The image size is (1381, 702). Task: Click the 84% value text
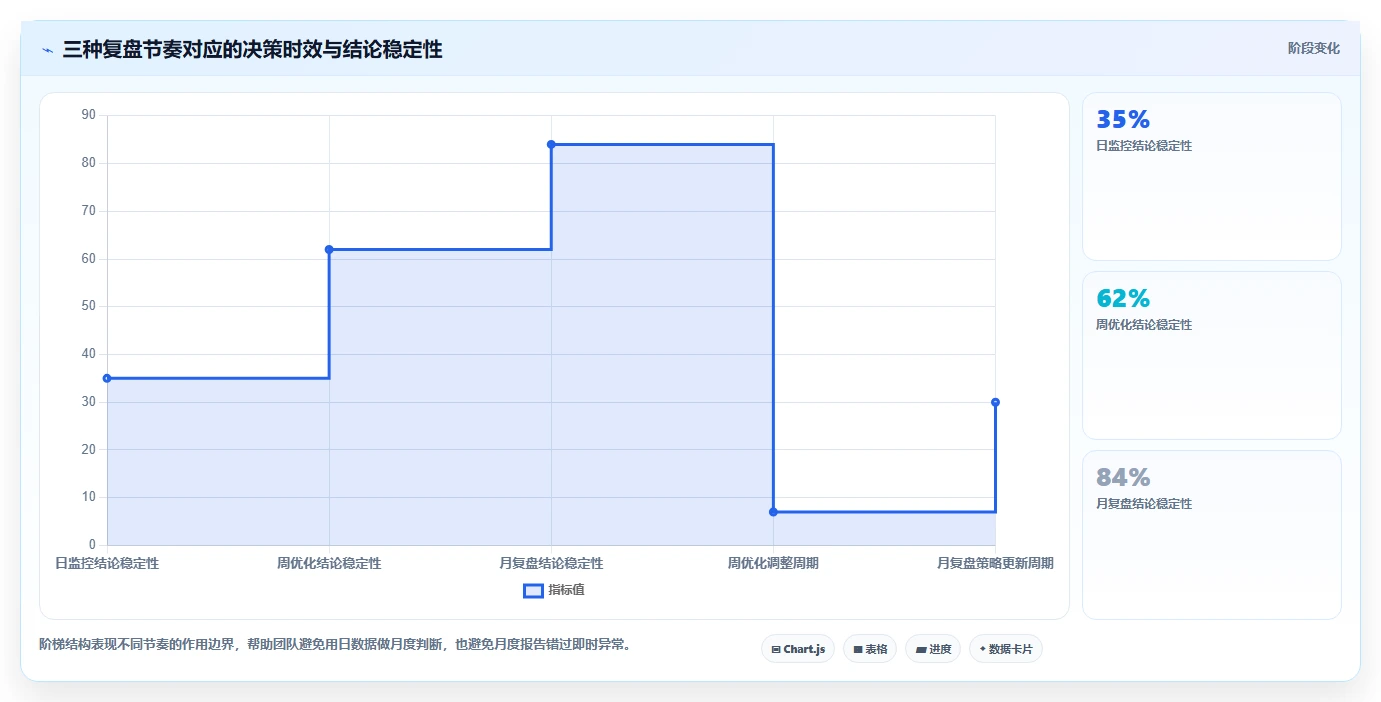(x=1123, y=477)
